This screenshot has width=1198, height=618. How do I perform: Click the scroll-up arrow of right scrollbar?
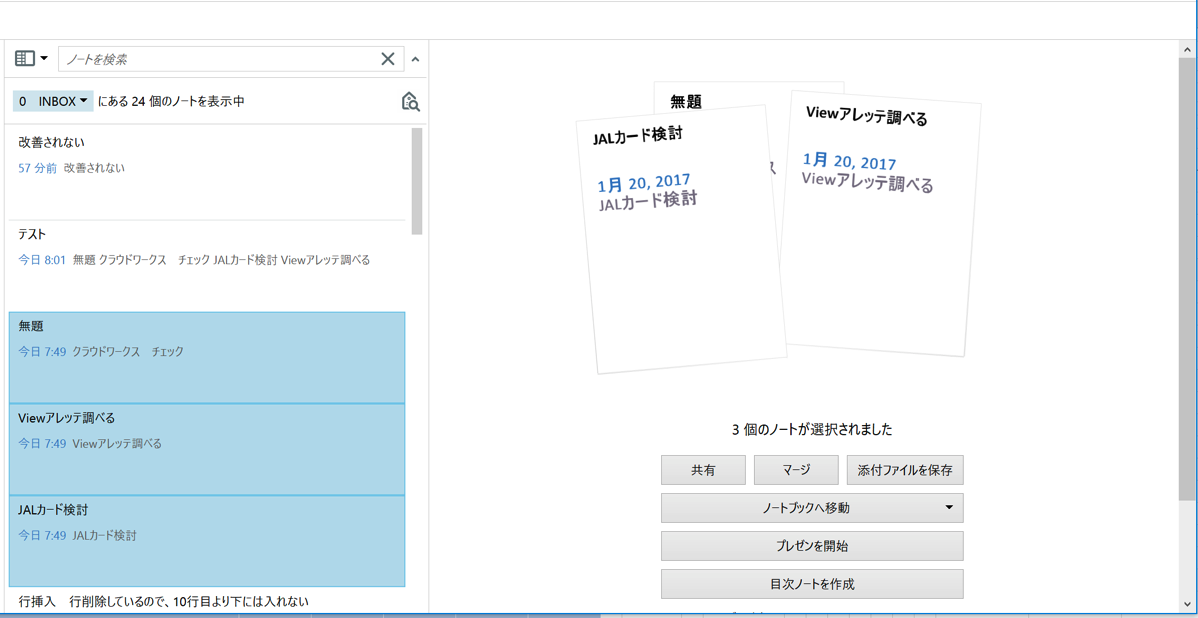point(1185,48)
